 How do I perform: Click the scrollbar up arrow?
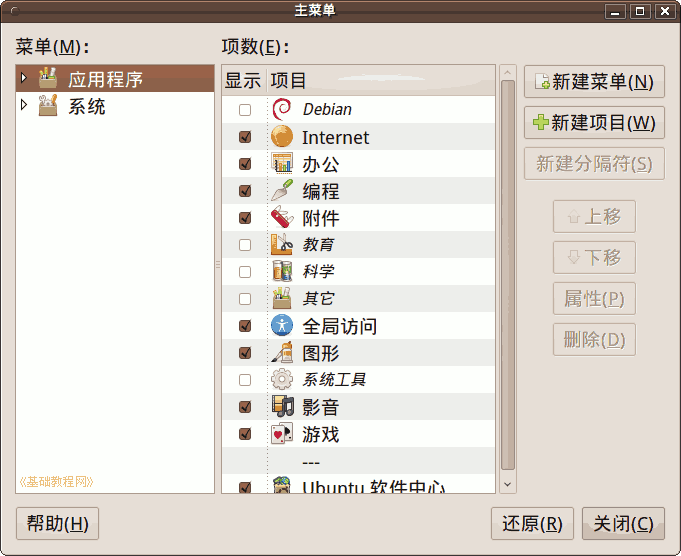pos(508,72)
